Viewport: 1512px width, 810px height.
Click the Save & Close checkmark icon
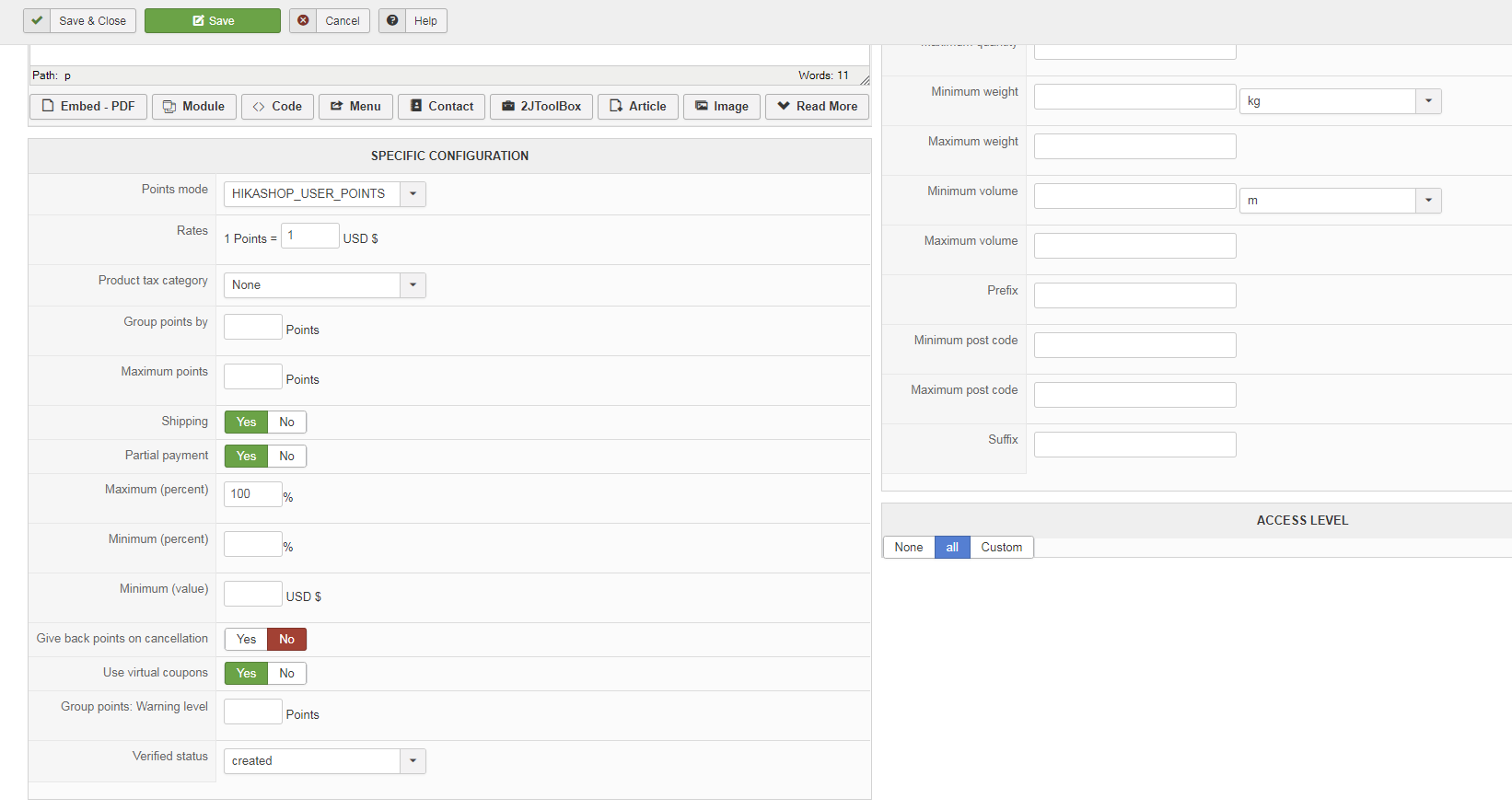[37, 20]
